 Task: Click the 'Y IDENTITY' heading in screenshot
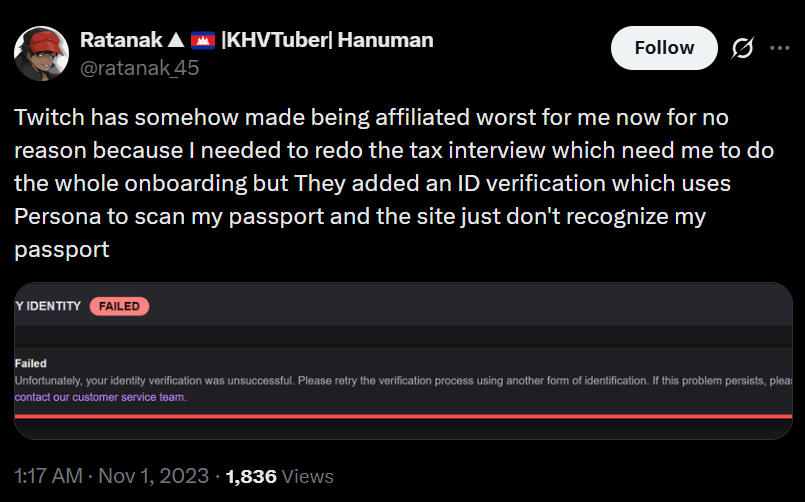(x=48, y=306)
